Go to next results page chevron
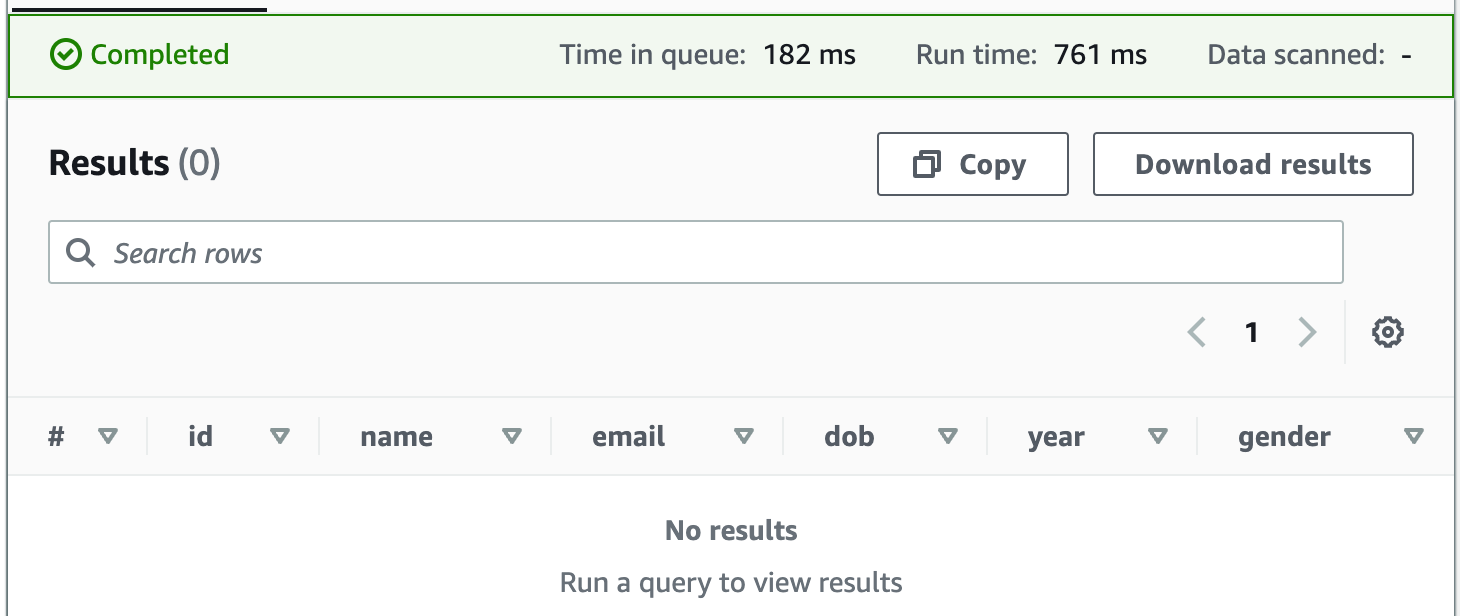This screenshot has height=616, width=1460. coord(1306,332)
